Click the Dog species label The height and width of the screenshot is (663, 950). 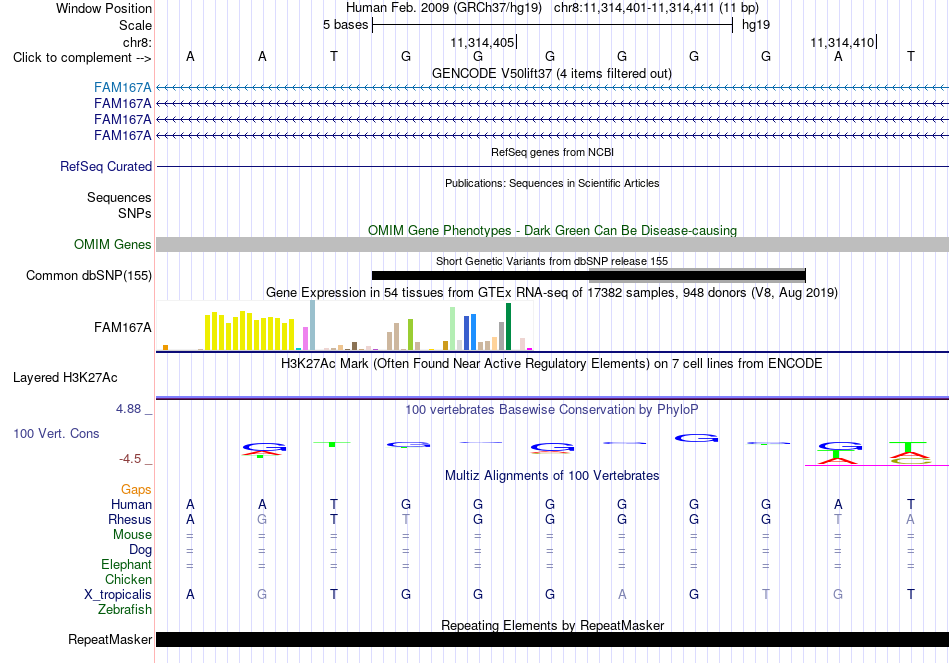(140, 550)
